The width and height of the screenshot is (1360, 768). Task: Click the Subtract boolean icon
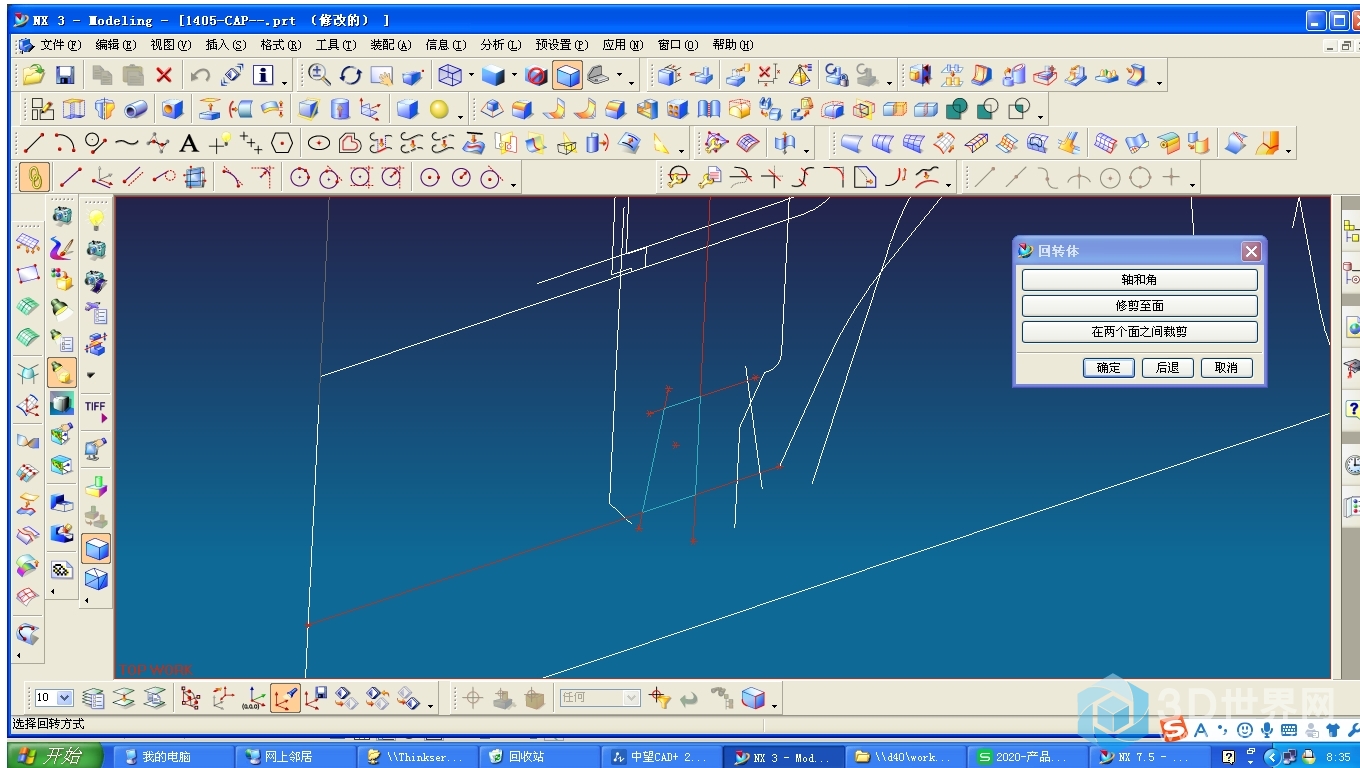click(x=988, y=109)
